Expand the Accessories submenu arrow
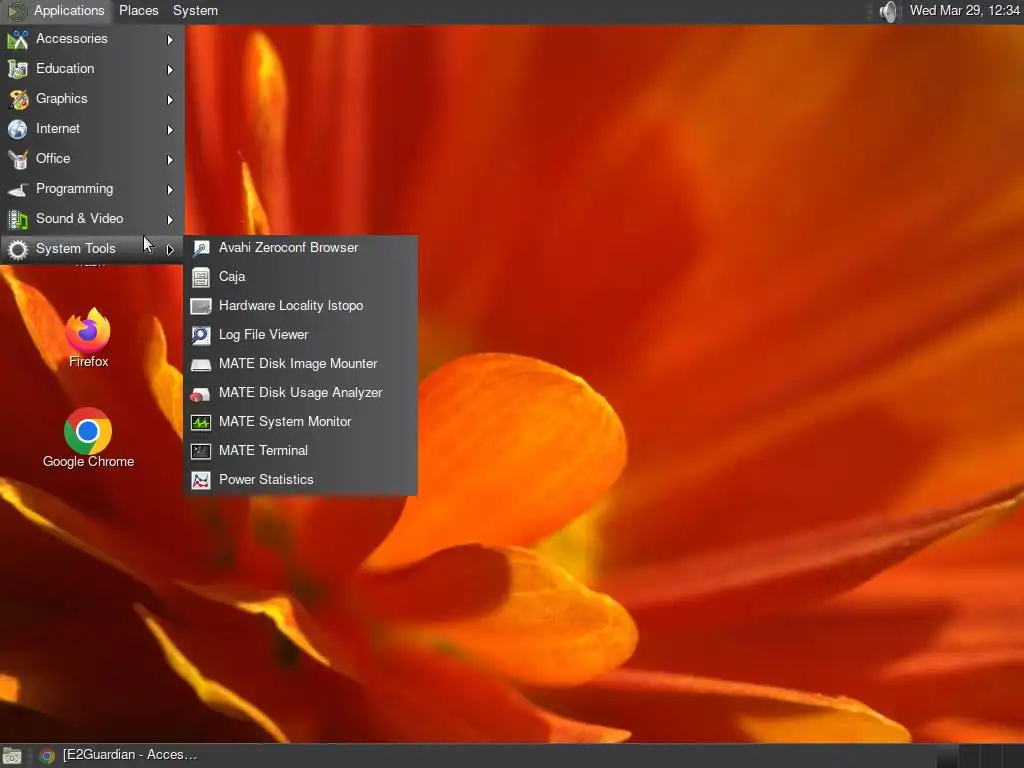The width and height of the screenshot is (1024, 768). (170, 40)
